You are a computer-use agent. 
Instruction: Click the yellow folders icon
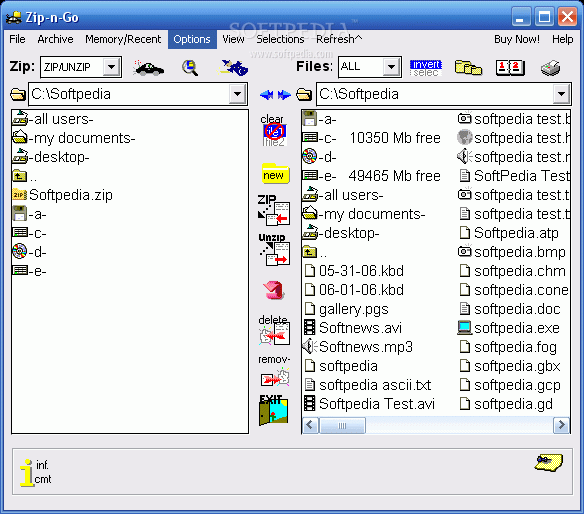click(468, 68)
